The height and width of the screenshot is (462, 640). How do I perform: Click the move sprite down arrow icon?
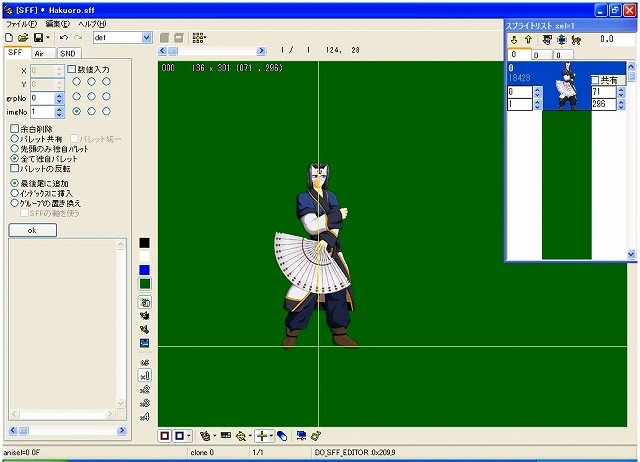(x=514, y=40)
